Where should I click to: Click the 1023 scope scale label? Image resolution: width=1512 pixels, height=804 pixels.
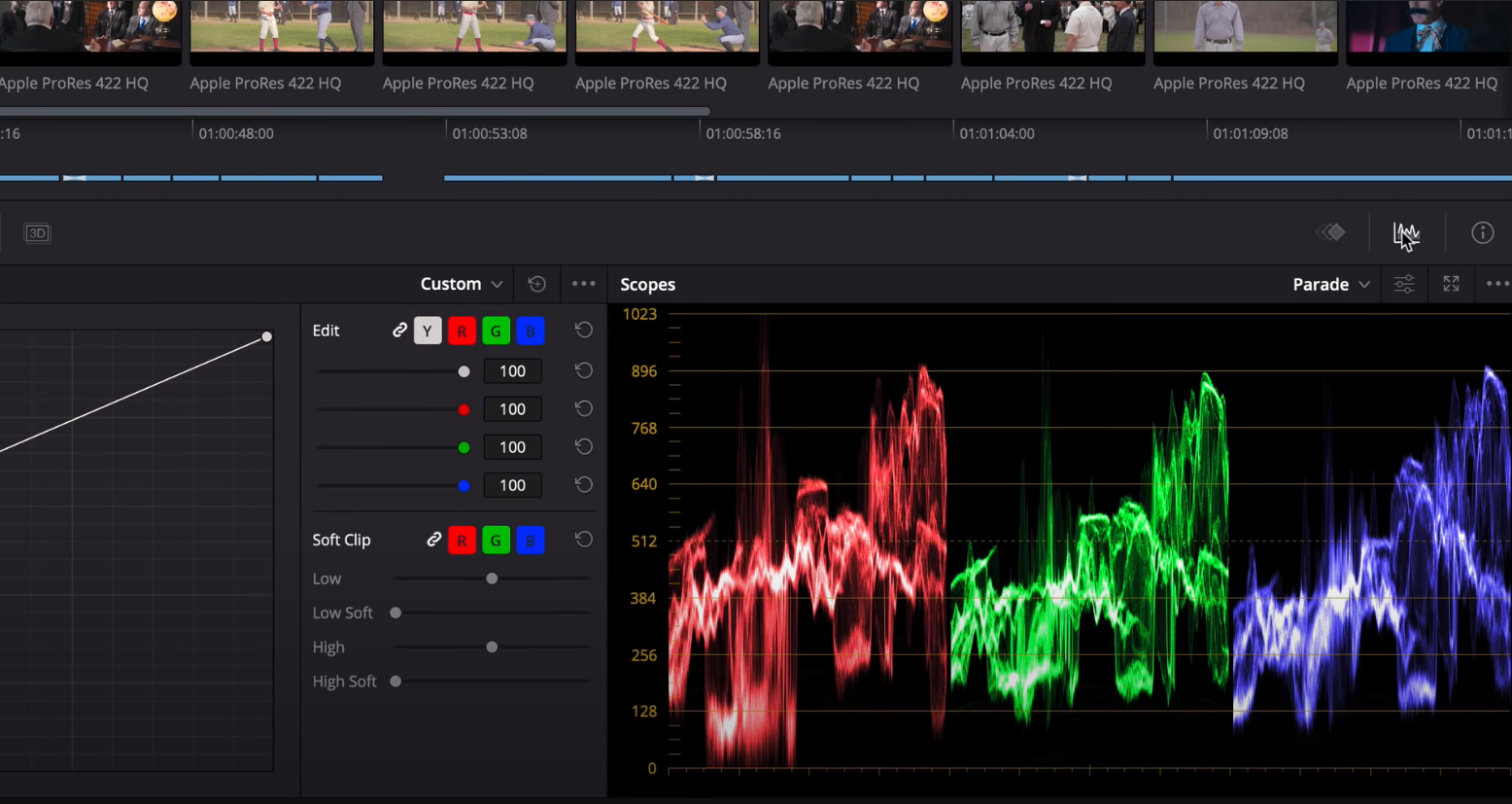(x=639, y=314)
